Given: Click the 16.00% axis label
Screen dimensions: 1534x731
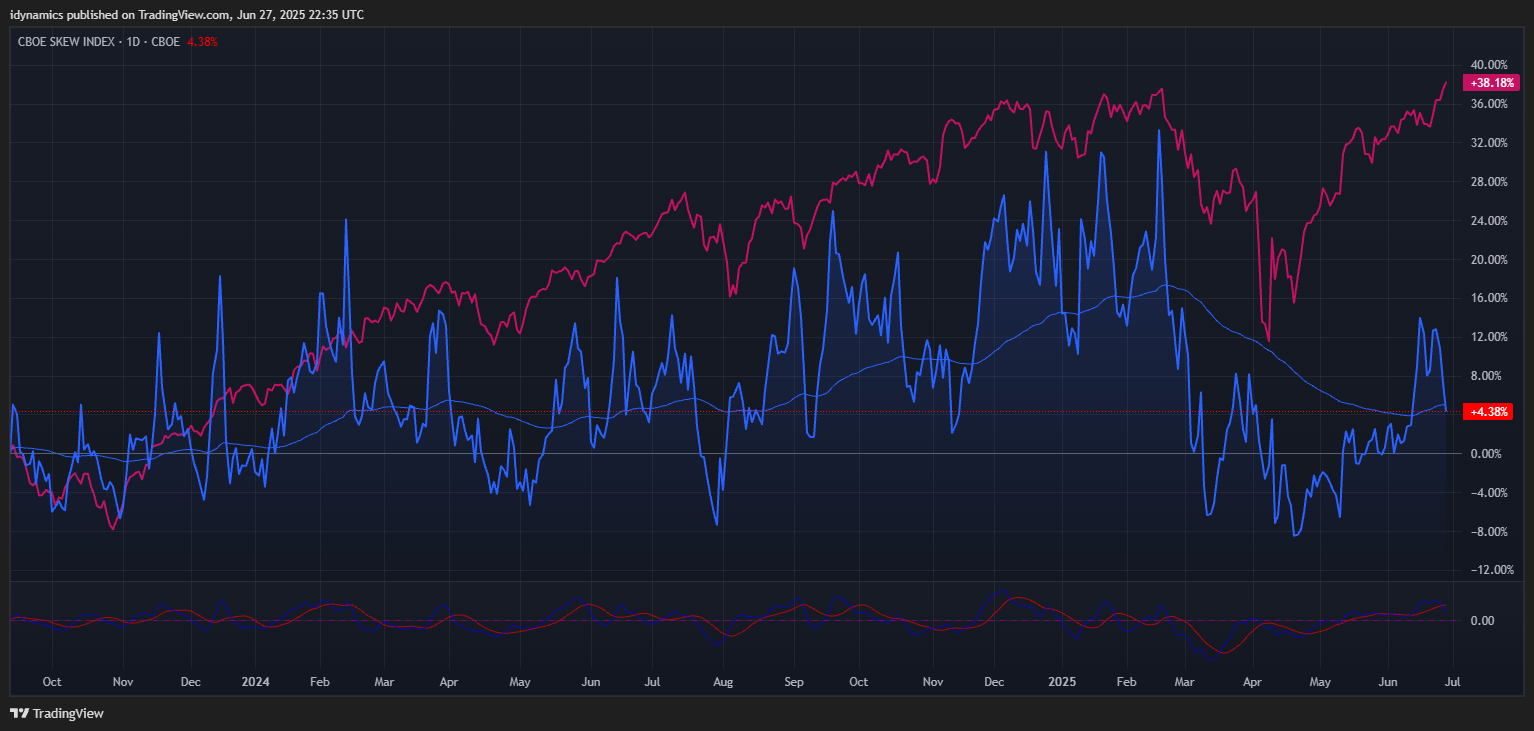Looking at the screenshot, I should (1490, 298).
